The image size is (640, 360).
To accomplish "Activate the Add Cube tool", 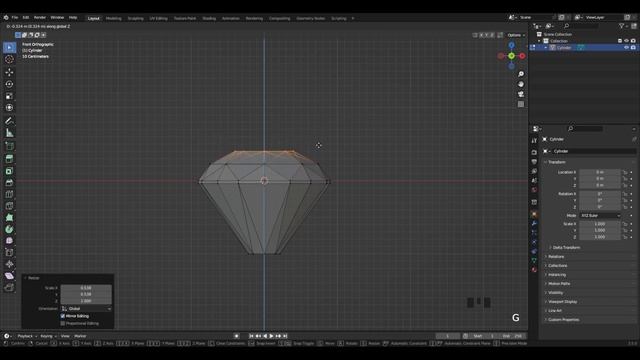I will 9,146.
